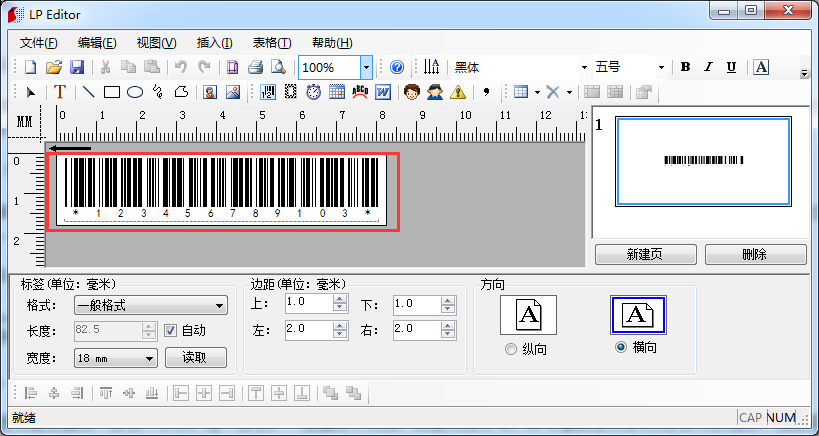
Task: Select the 纵向 orientation radio button
Action: (511, 349)
